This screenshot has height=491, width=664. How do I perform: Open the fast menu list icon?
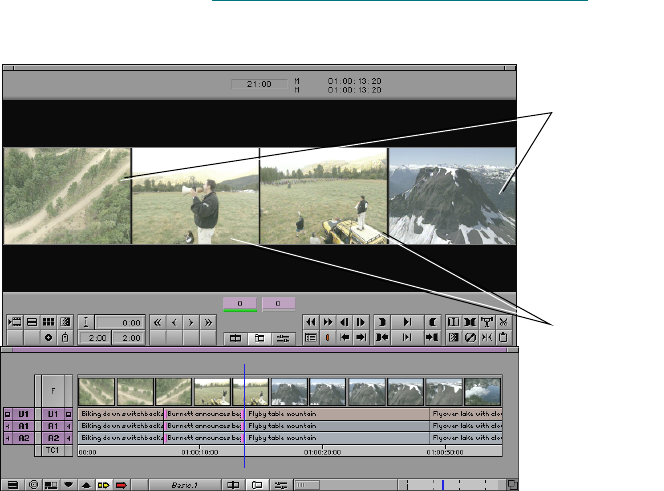(311, 338)
